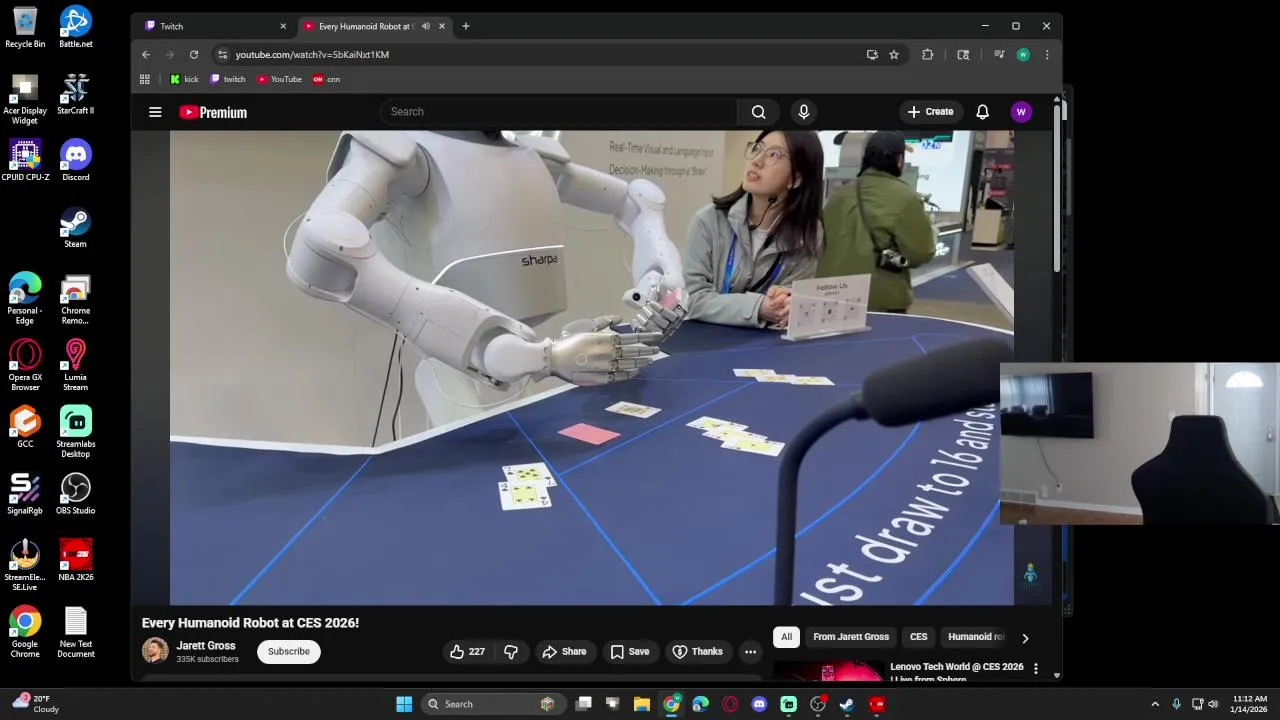1280x720 pixels.
Task: Subscribe to Jarett Gross
Action: click(x=288, y=652)
